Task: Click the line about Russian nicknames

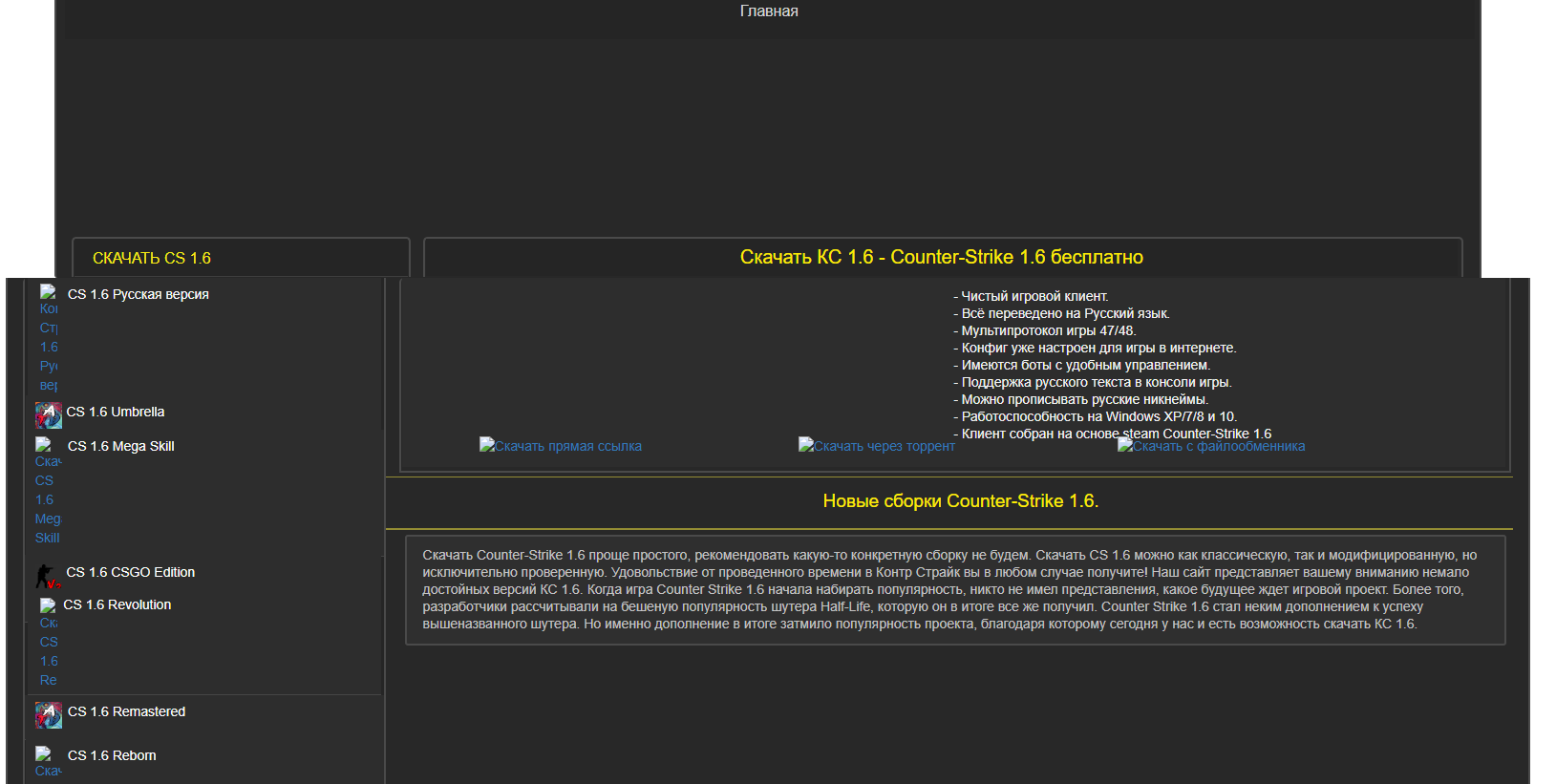Action: [1080, 399]
